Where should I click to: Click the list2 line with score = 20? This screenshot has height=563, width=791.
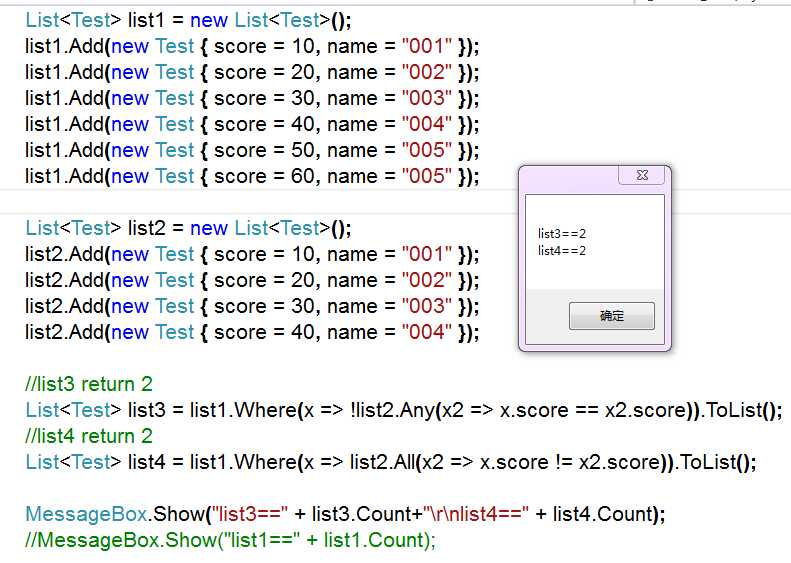coord(252,280)
